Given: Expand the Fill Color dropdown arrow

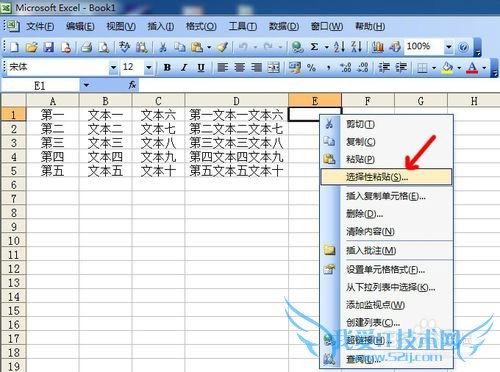Looking at the screenshot, I should (x=459, y=68).
